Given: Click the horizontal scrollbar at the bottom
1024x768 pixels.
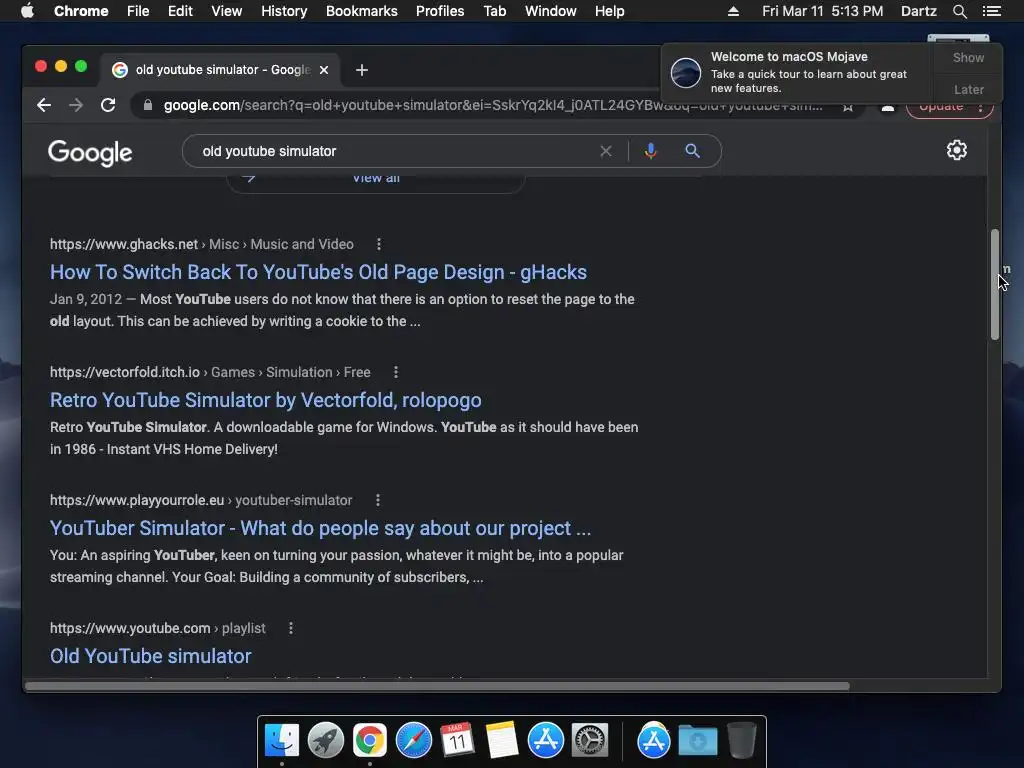Looking at the screenshot, I should click(x=438, y=686).
